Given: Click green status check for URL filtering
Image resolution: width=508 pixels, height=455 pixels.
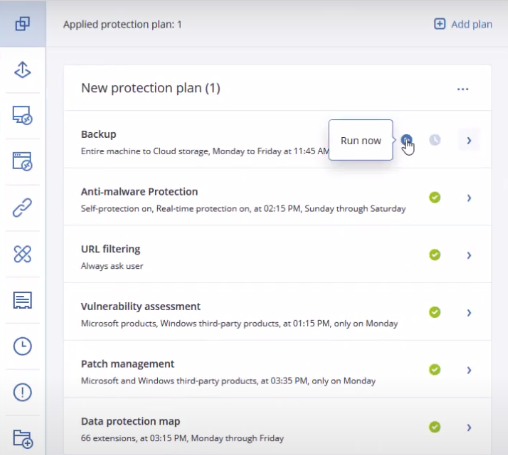Looking at the screenshot, I should [435, 255].
